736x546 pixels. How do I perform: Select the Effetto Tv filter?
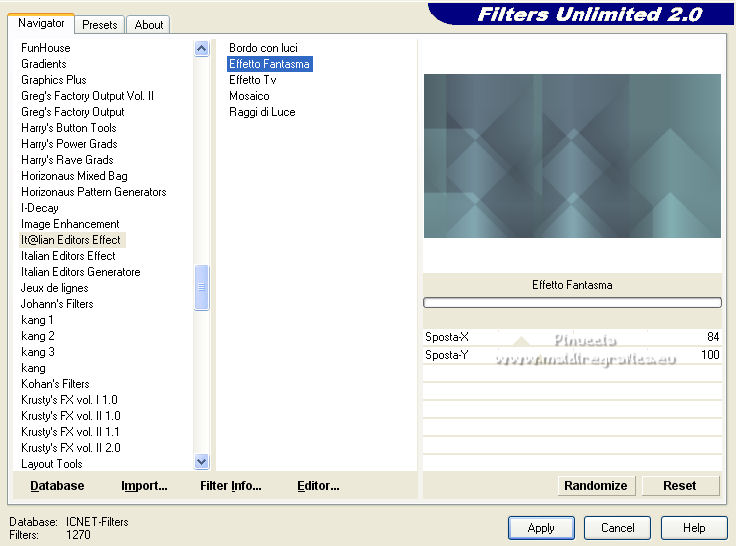point(253,80)
